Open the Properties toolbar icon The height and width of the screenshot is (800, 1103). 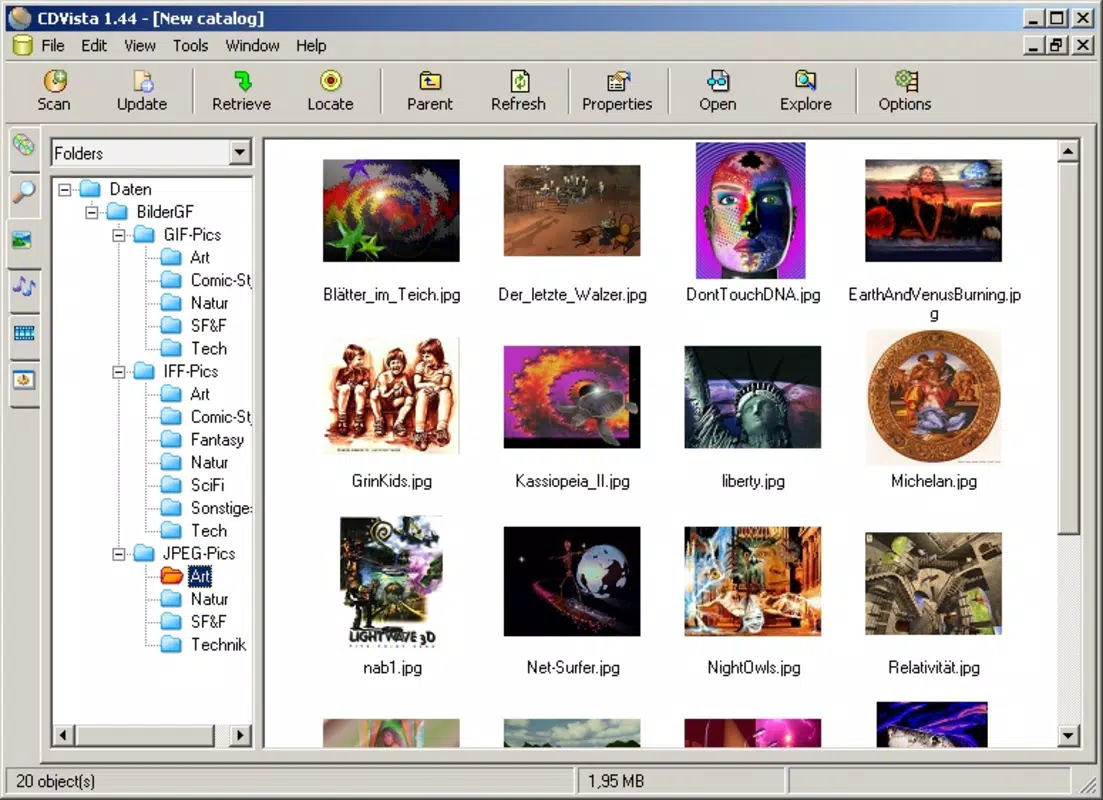pyautogui.click(x=618, y=81)
